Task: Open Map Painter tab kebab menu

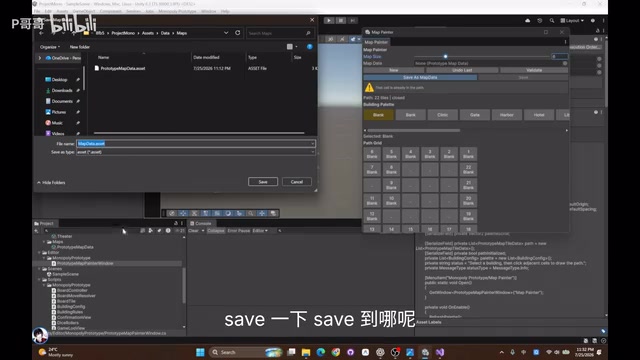Action: 565,42
